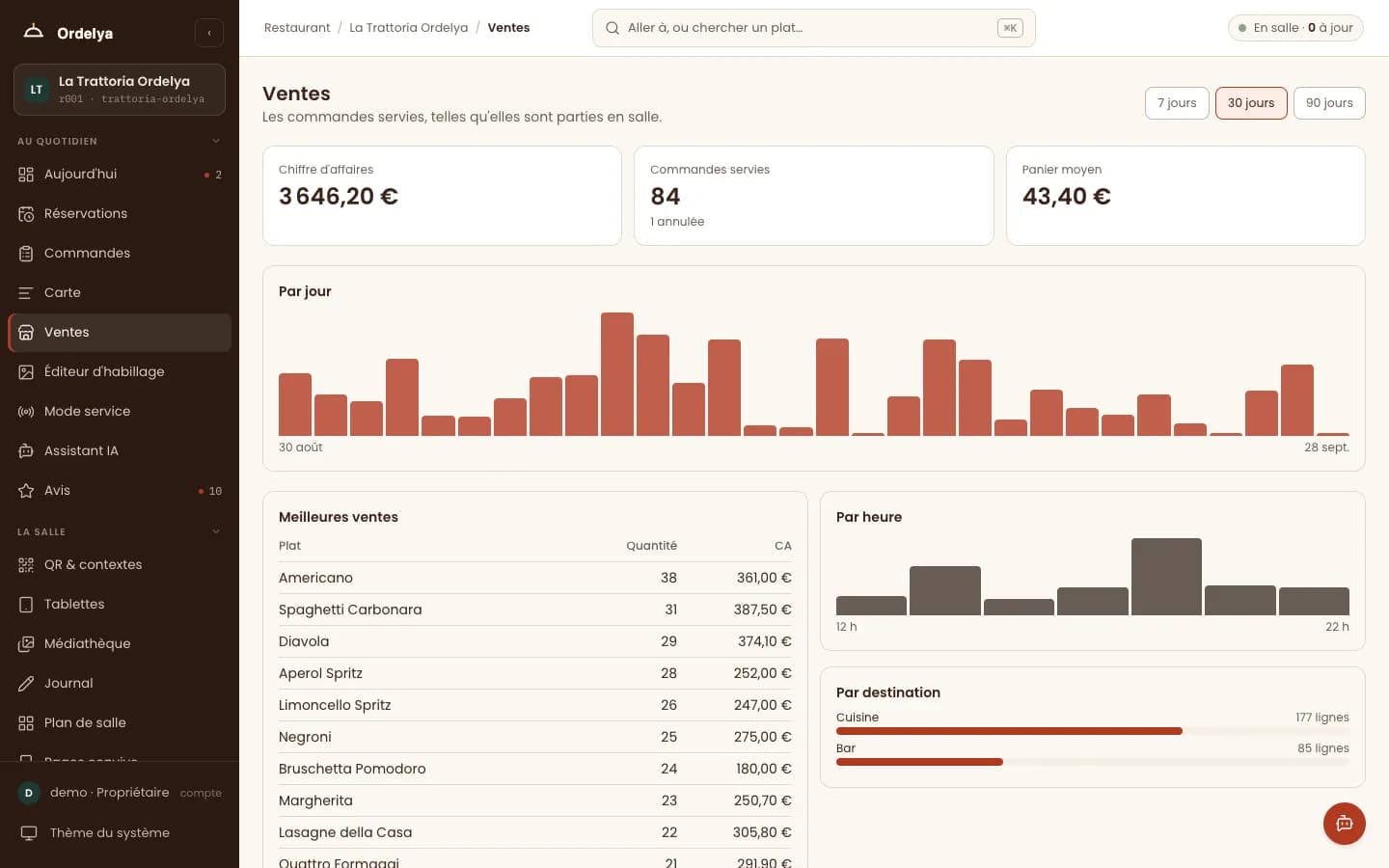Open QR & contextes icon

click(26, 565)
